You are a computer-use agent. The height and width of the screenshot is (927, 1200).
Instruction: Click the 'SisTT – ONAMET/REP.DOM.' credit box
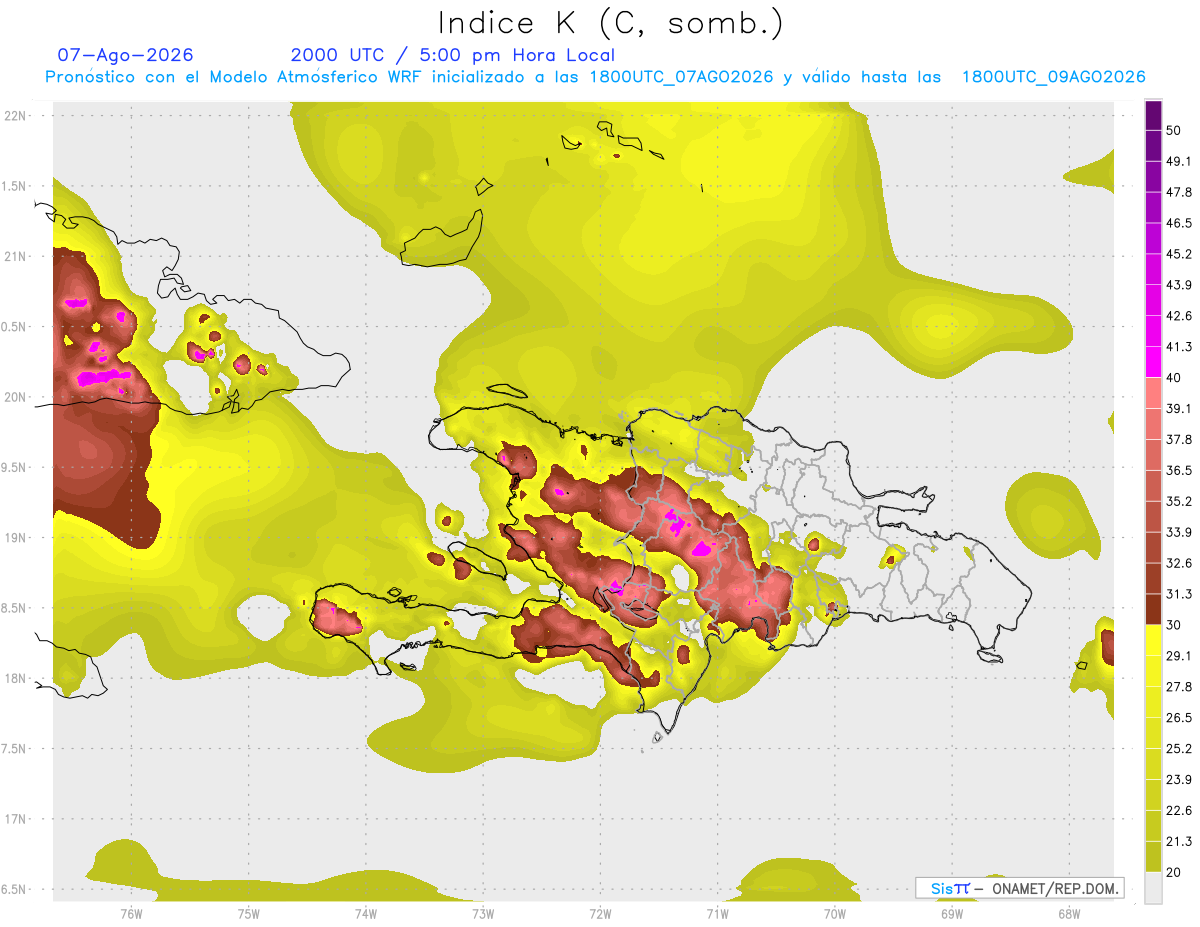pos(1019,888)
